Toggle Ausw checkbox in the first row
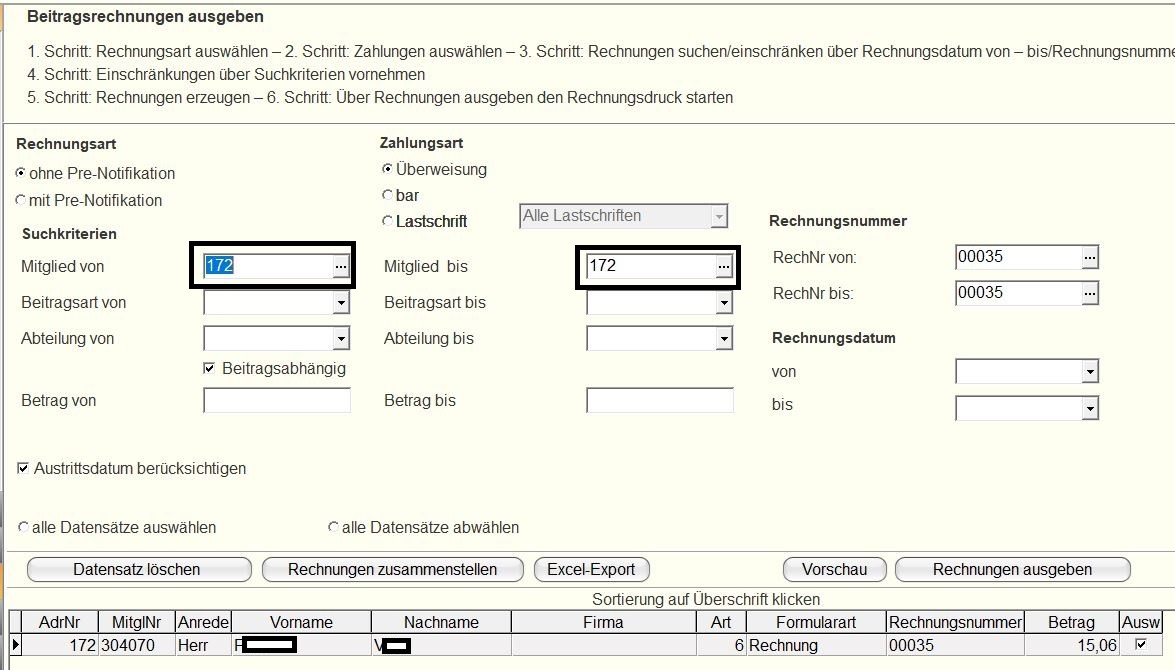Viewport: 1175px width, 670px height. point(1141,645)
